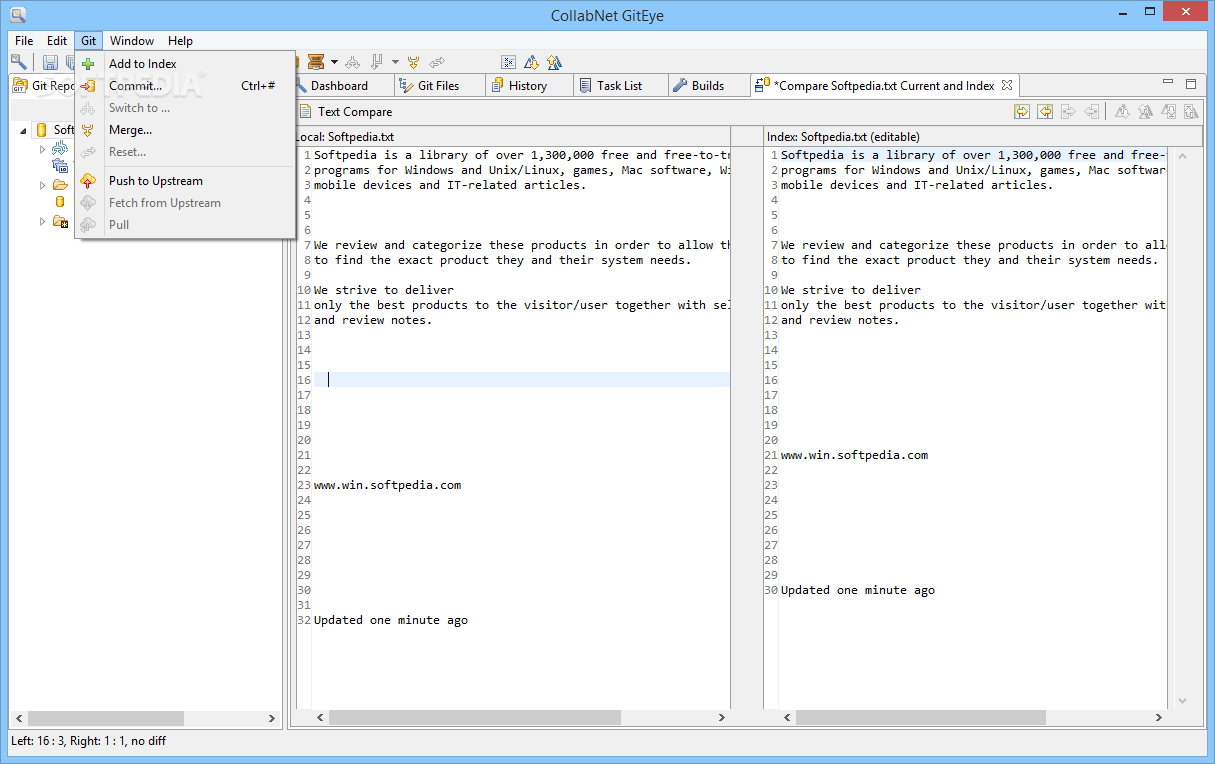Expand the last folder node in tree
Image resolution: width=1215 pixels, height=764 pixels.
[x=43, y=221]
